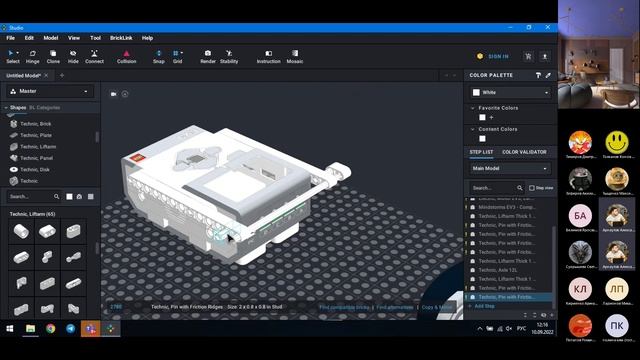Click the grid view icon by parts search
The width and height of the screenshot is (640, 360).
pos(91,197)
